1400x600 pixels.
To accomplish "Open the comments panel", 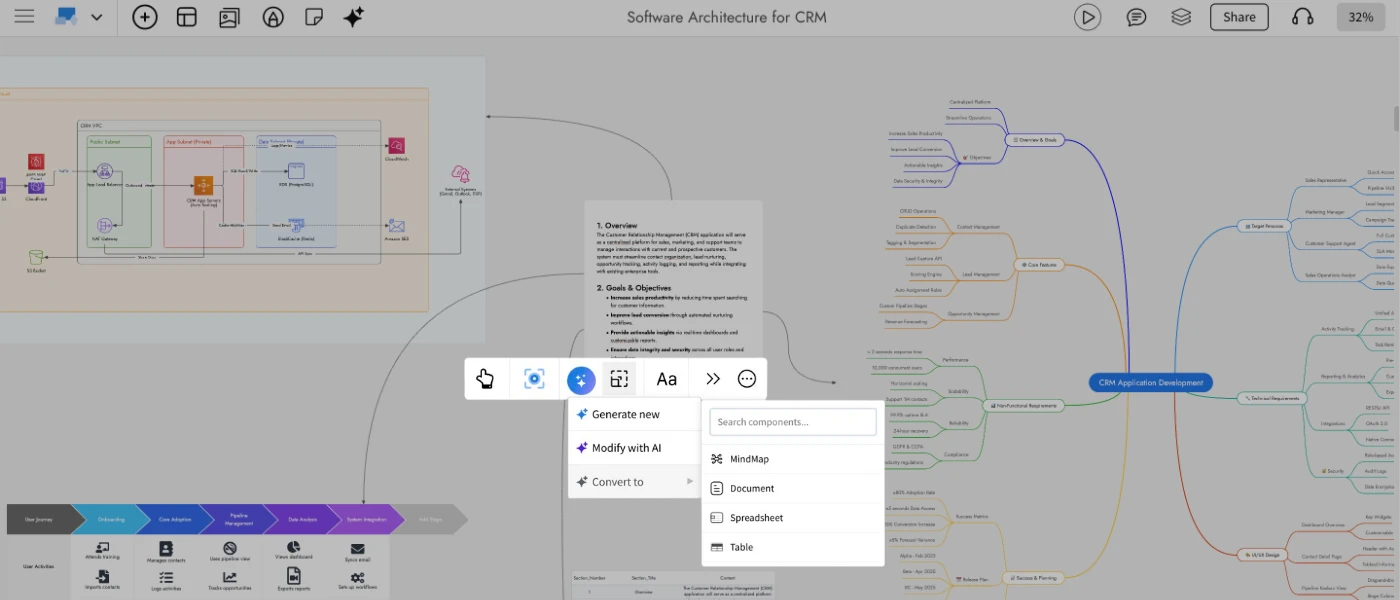I will [1136, 17].
